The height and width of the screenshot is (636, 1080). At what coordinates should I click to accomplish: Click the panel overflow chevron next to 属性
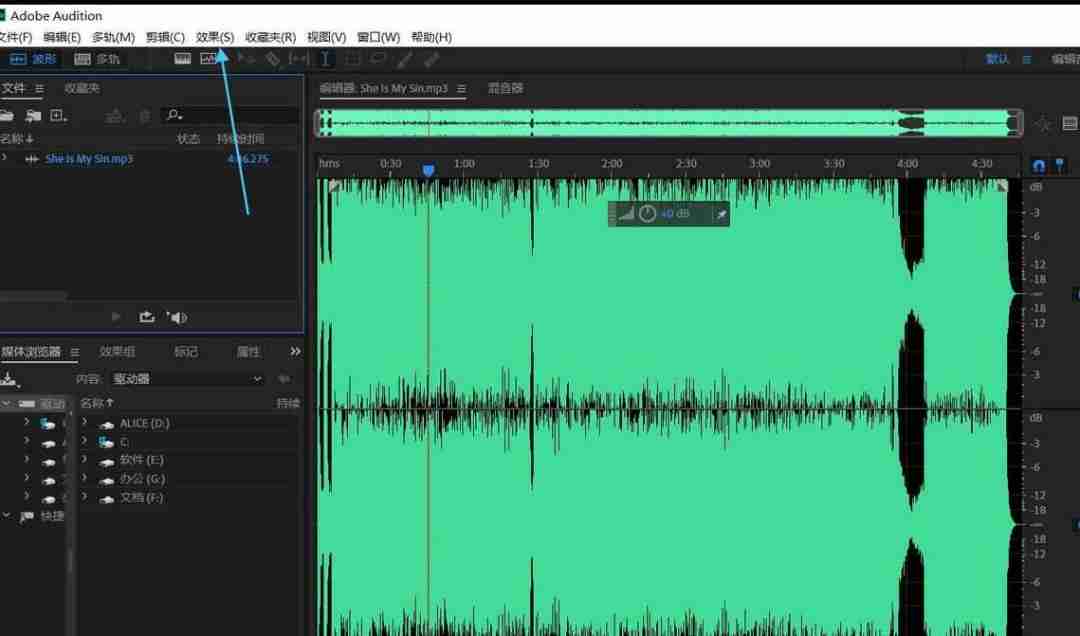(294, 352)
